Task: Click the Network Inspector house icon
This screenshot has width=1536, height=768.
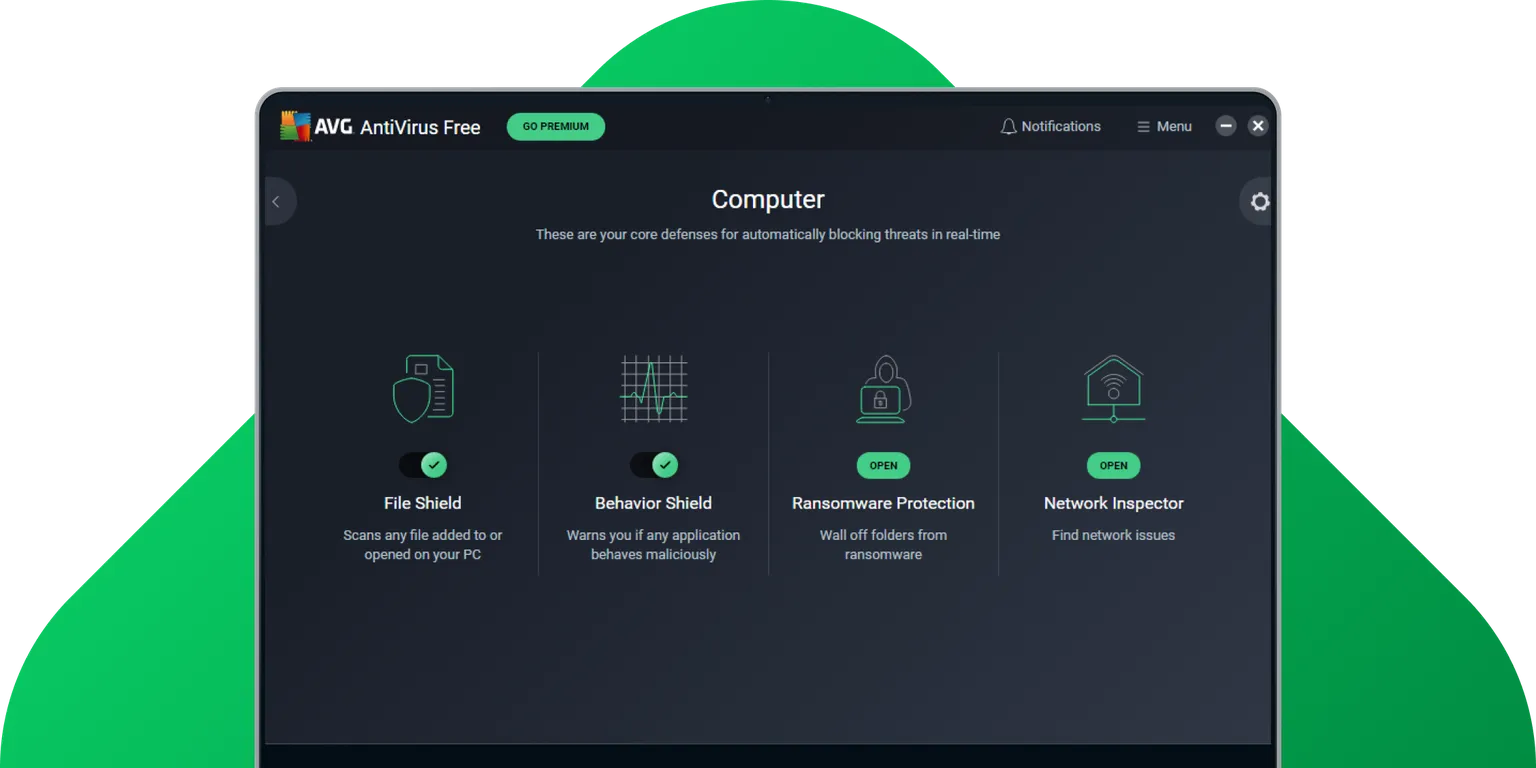Action: point(1113,388)
